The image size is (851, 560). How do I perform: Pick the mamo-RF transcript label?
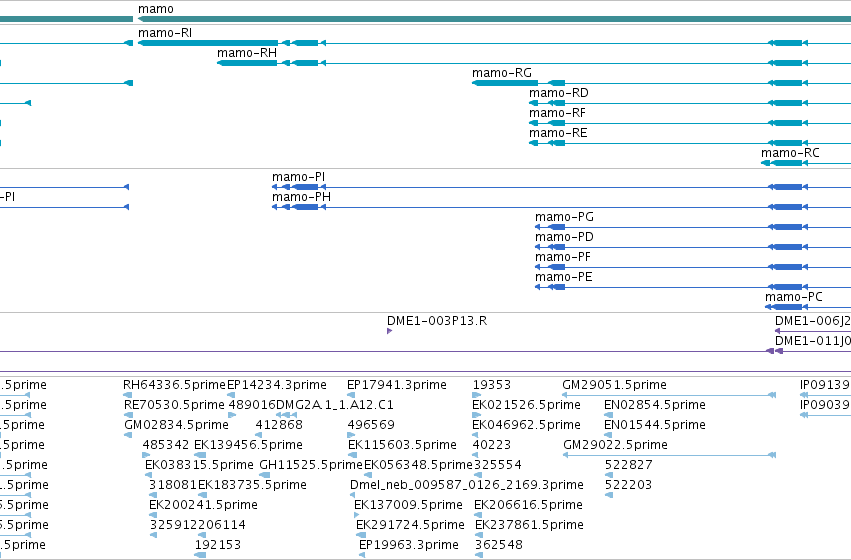tap(557, 113)
